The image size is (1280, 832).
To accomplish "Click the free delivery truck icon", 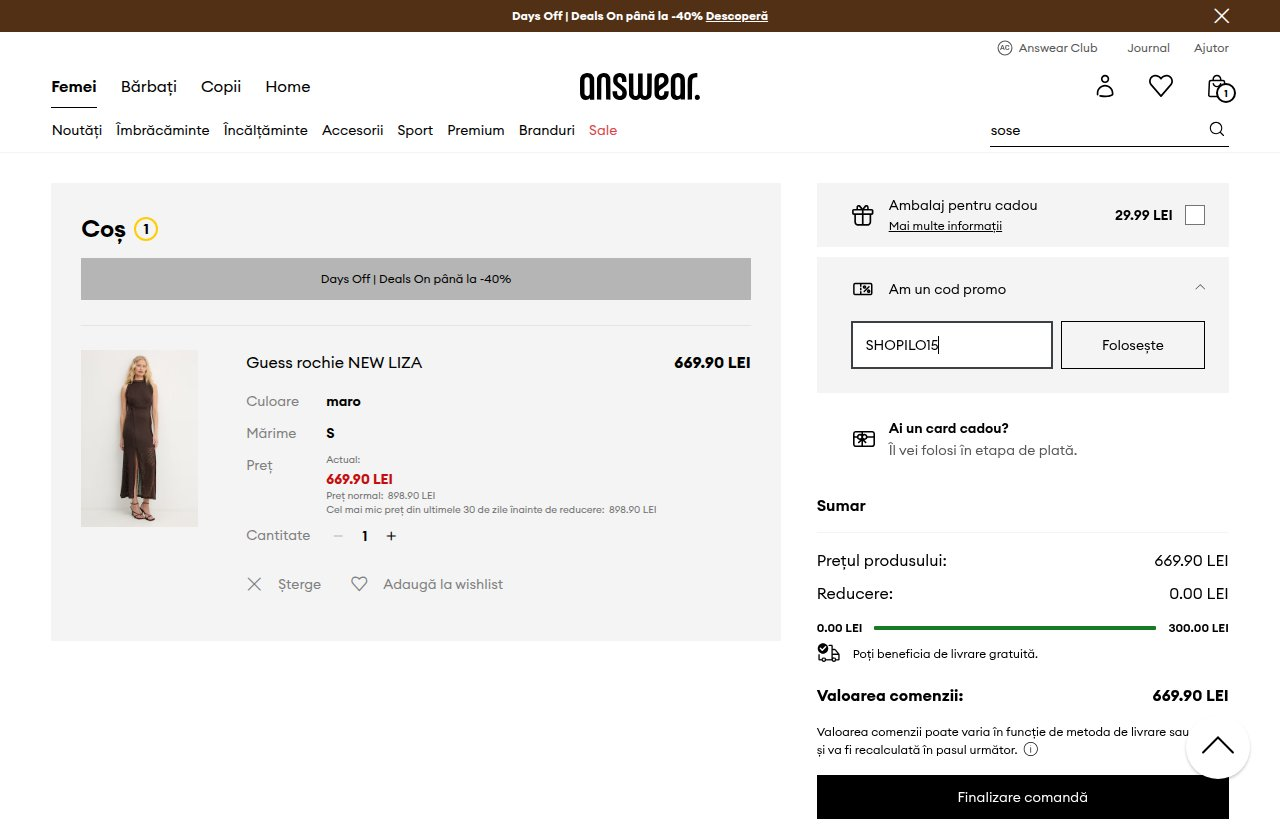I will click(x=828, y=653).
